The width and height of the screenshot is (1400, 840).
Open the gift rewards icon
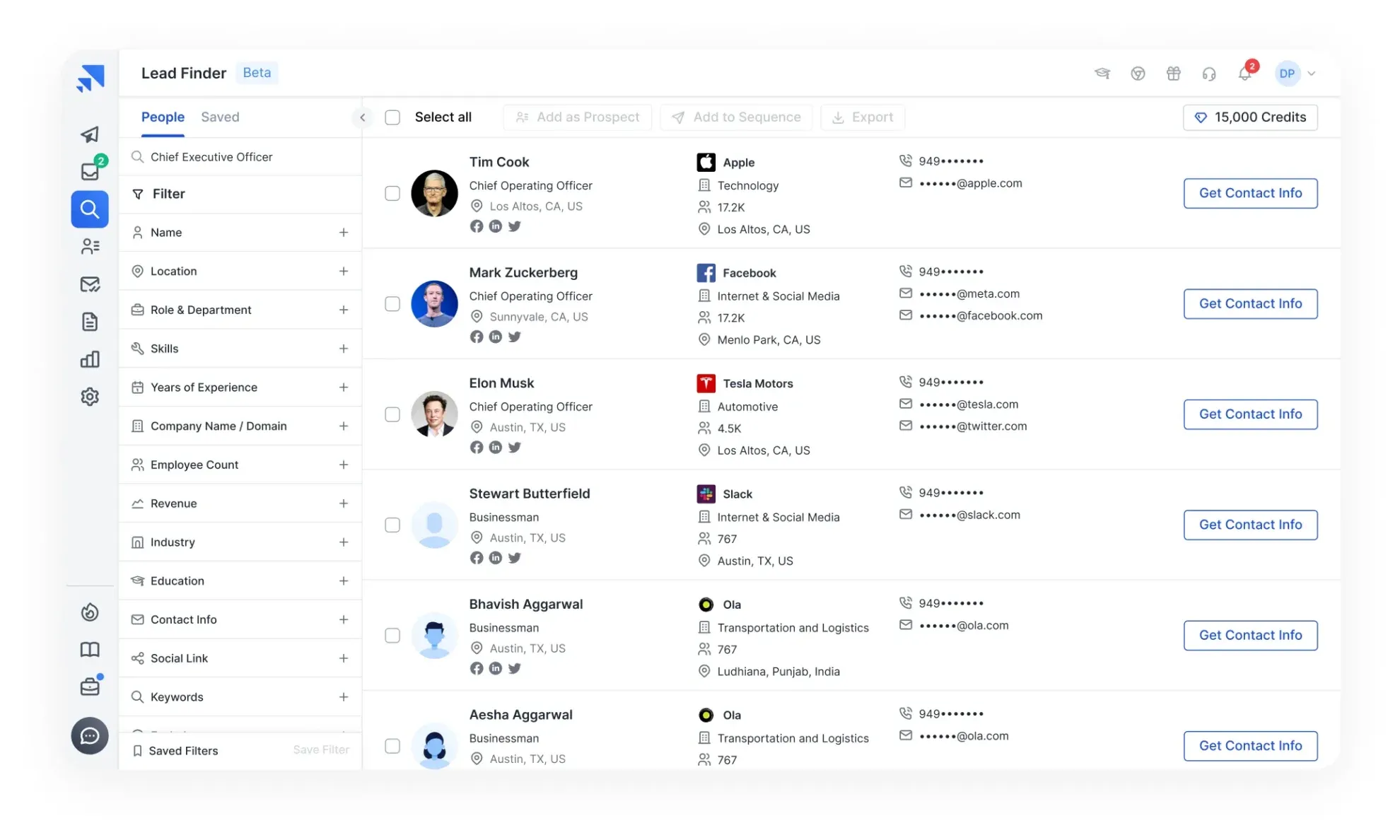(x=1174, y=74)
